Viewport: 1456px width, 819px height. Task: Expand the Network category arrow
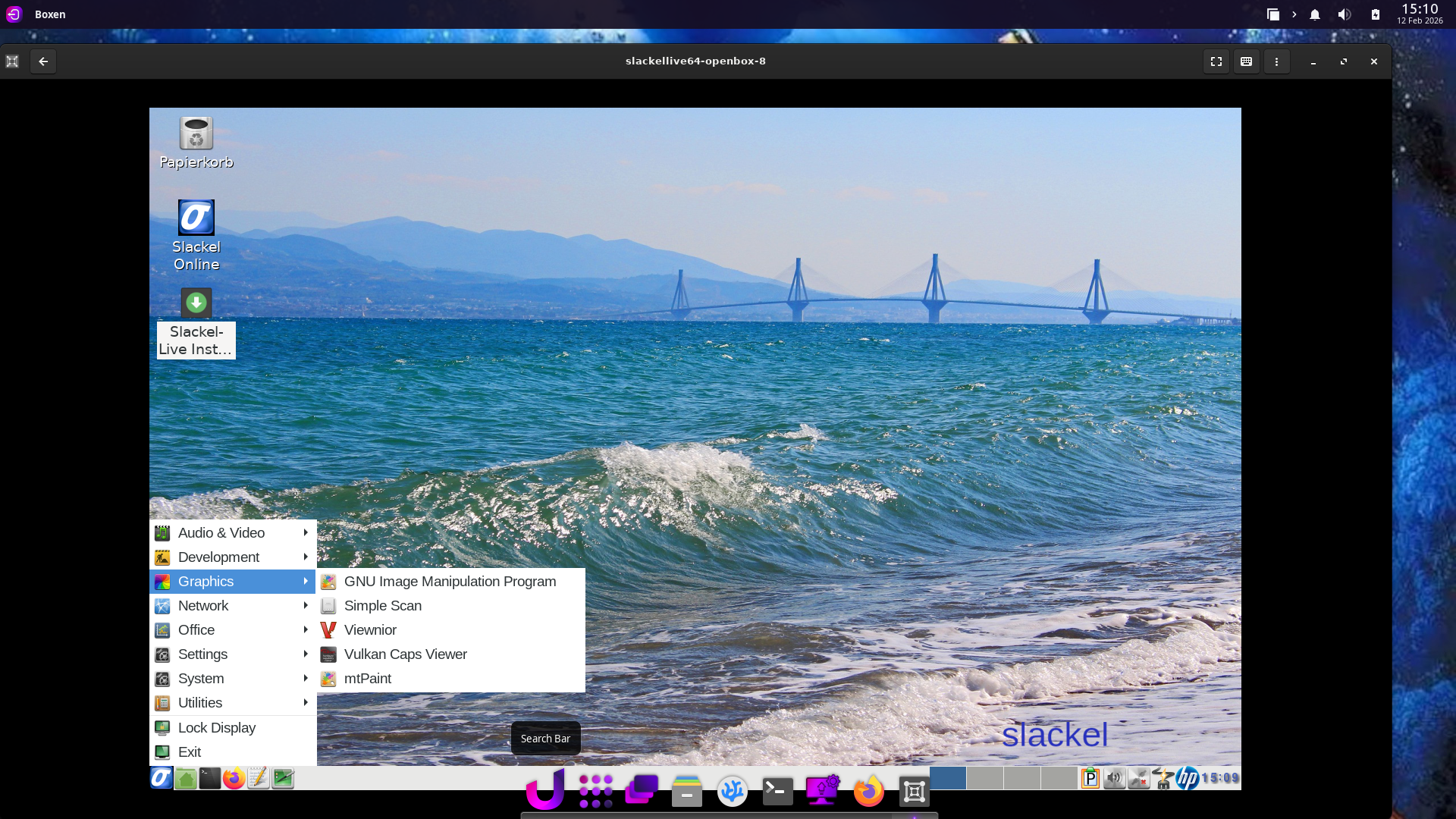click(306, 606)
